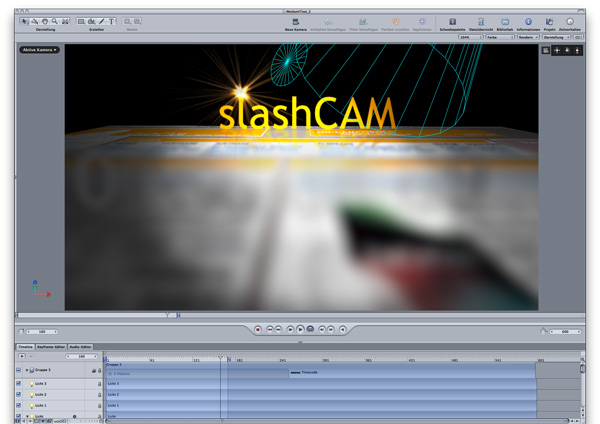Click the Filter hinzufügen icon
This screenshot has height=424, width=600.
pyautogui.click(x=363, y=22)
